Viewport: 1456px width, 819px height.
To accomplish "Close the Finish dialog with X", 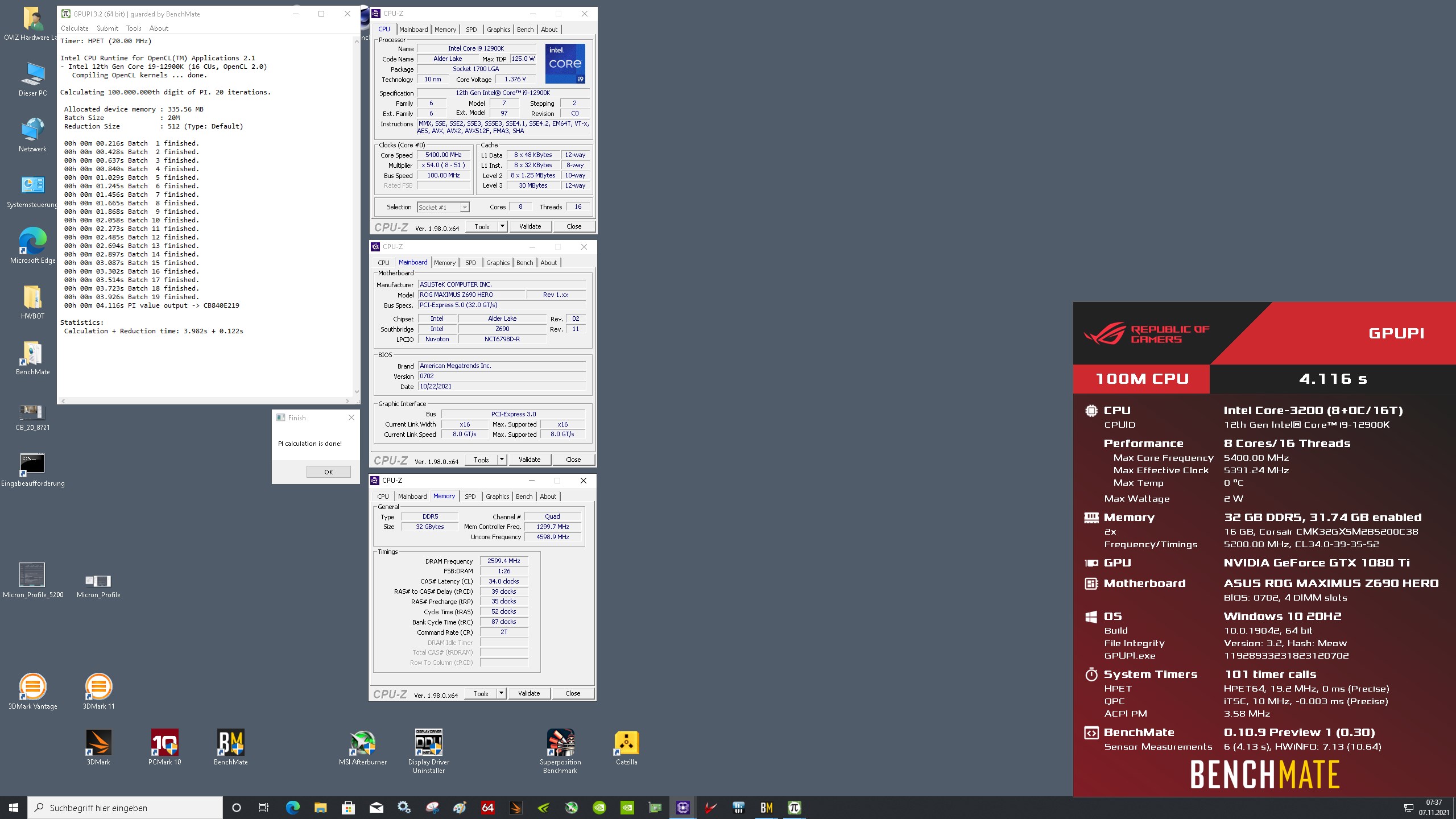I will [351, 417].
